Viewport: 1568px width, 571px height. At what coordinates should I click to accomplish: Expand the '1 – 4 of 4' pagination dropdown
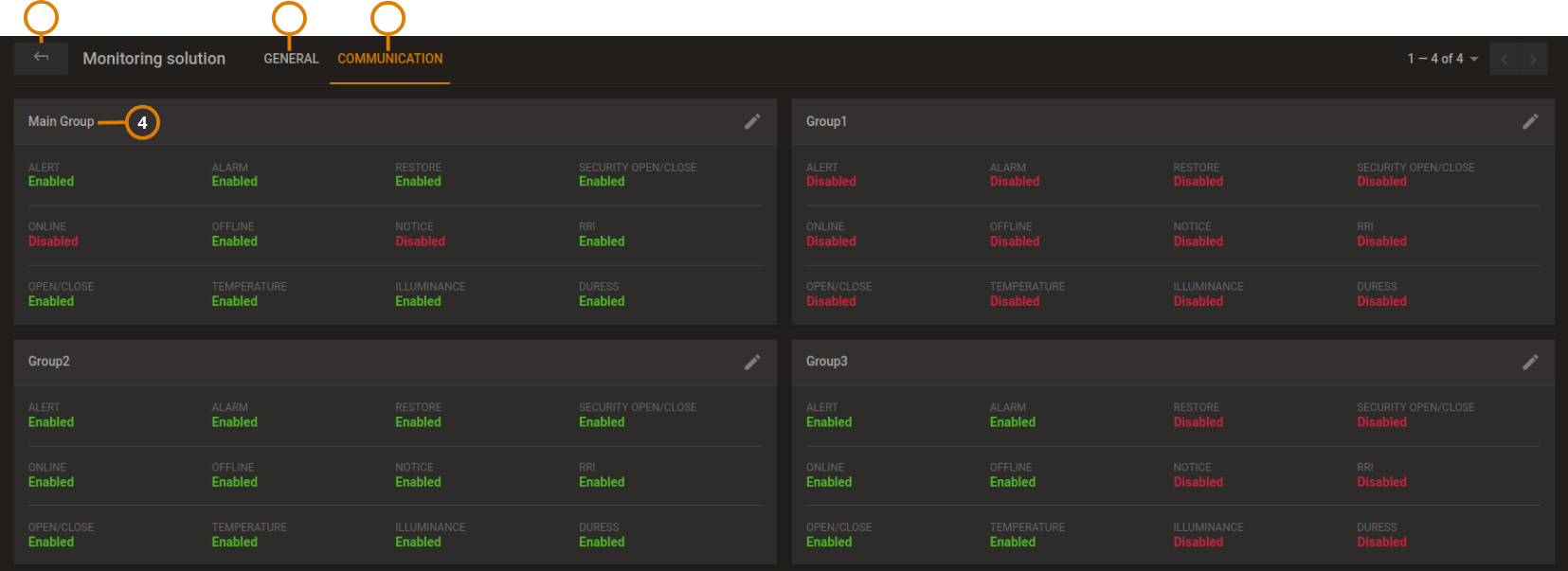1442,59
